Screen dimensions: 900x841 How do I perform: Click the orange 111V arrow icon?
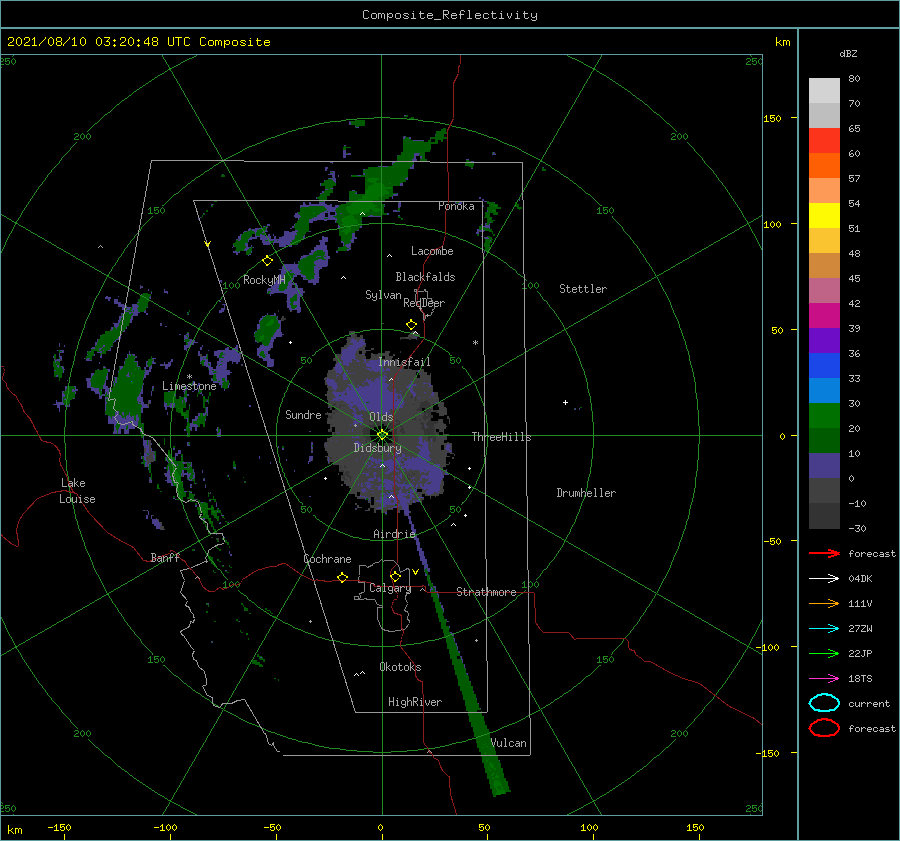[824, 603]
